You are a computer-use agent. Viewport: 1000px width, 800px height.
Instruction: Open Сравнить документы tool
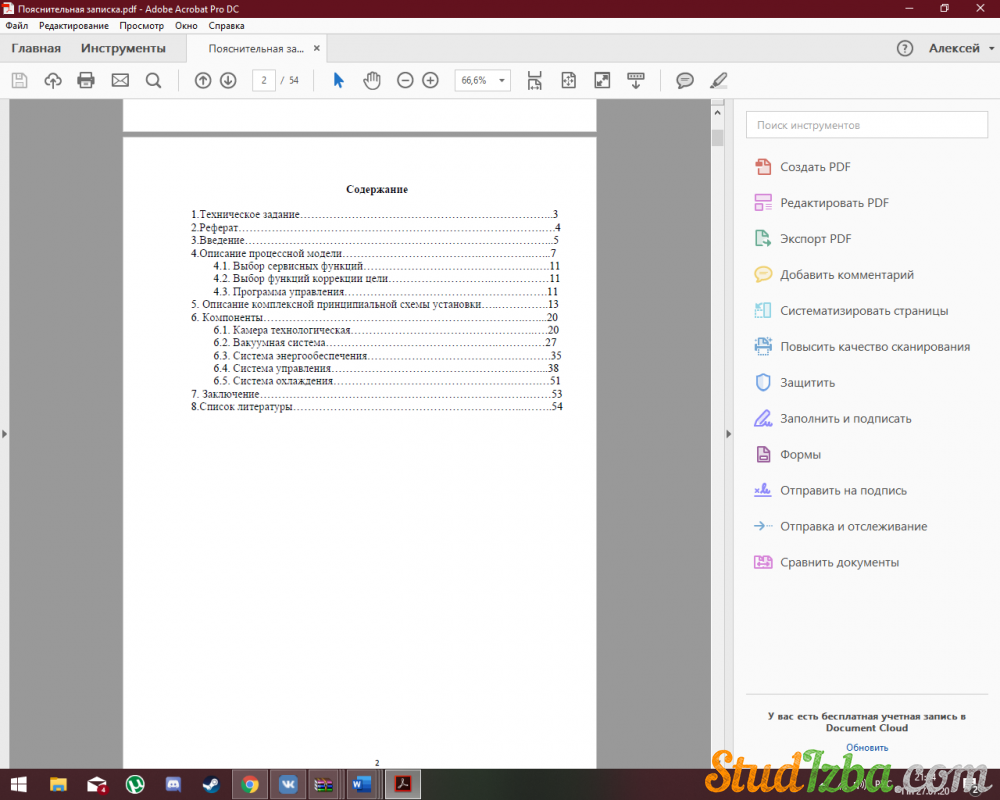tap(827, 563)
